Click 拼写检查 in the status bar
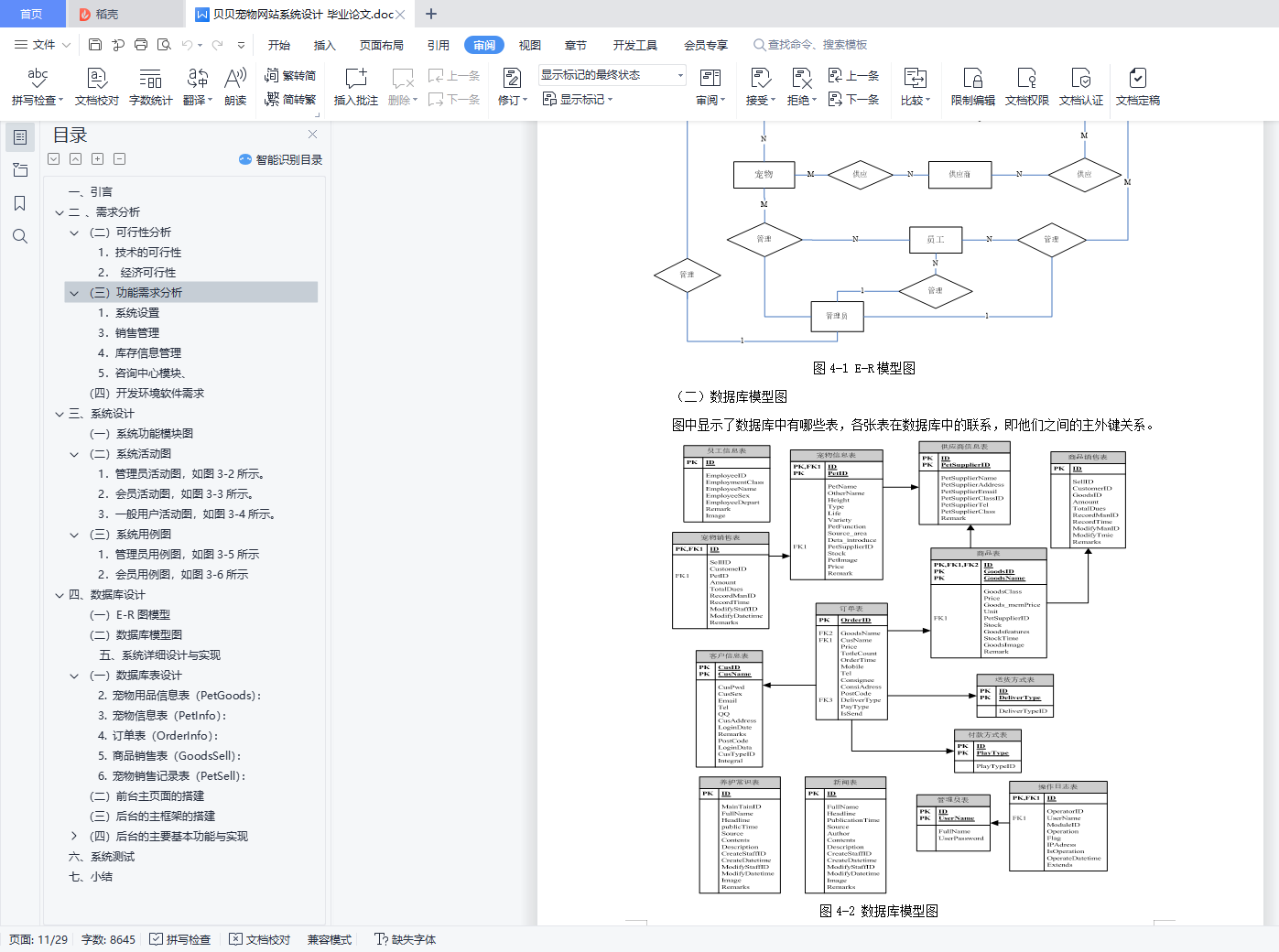This screenshot has width=1279, height=952. click(x=179, y=939)
